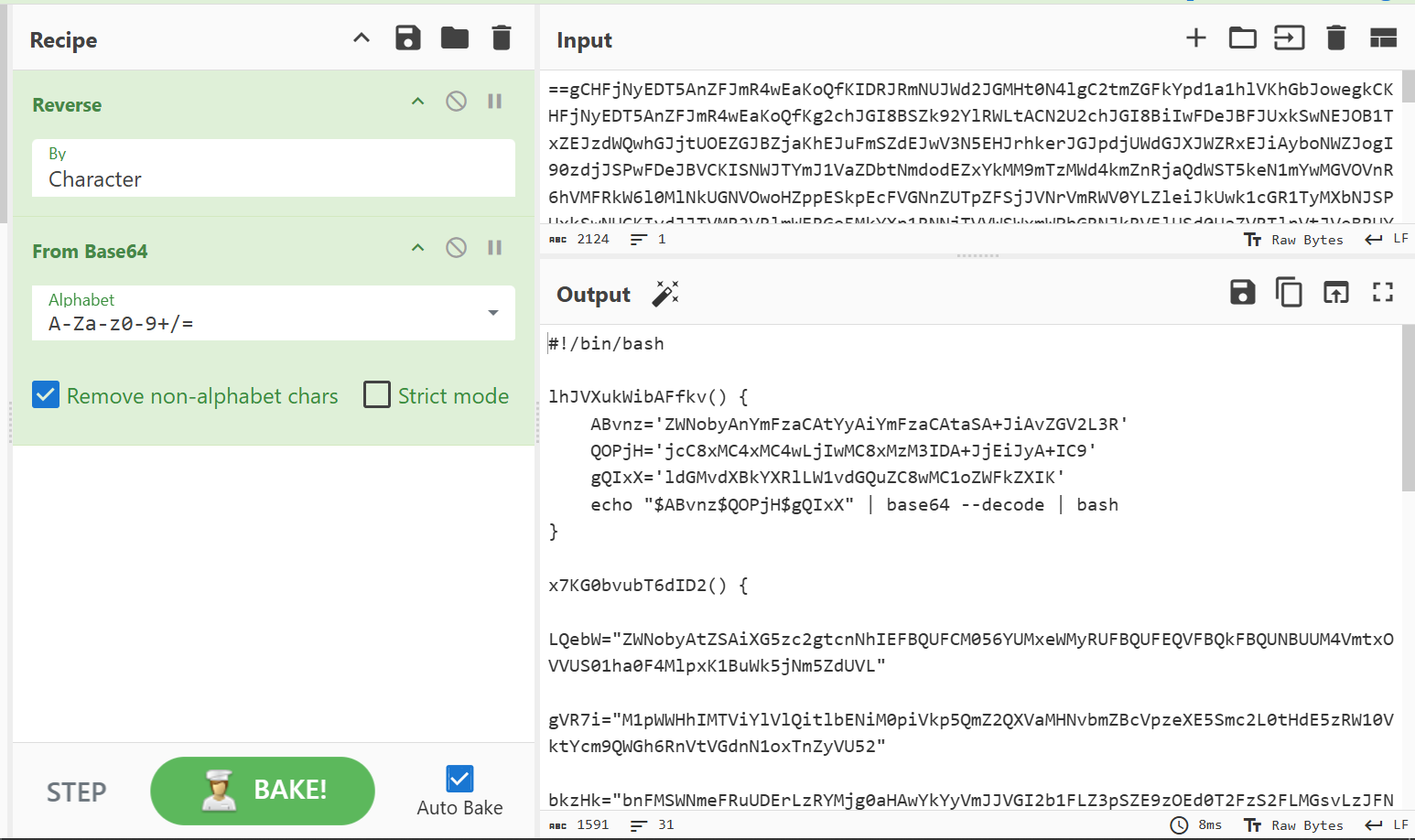
Task: Disable the Reverse operation
Action: tap(456, 102)
